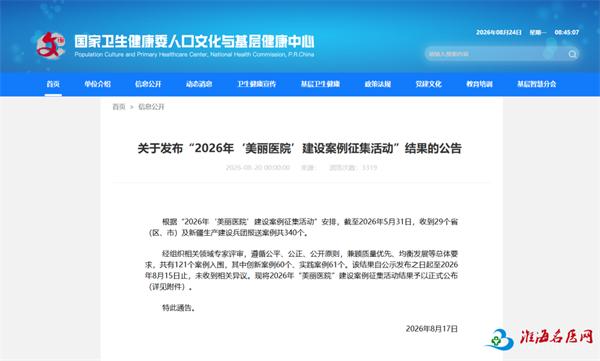600x361 pixels.
Task: Open the 教育培训 navigation item
Action: [x=479, y=84]
